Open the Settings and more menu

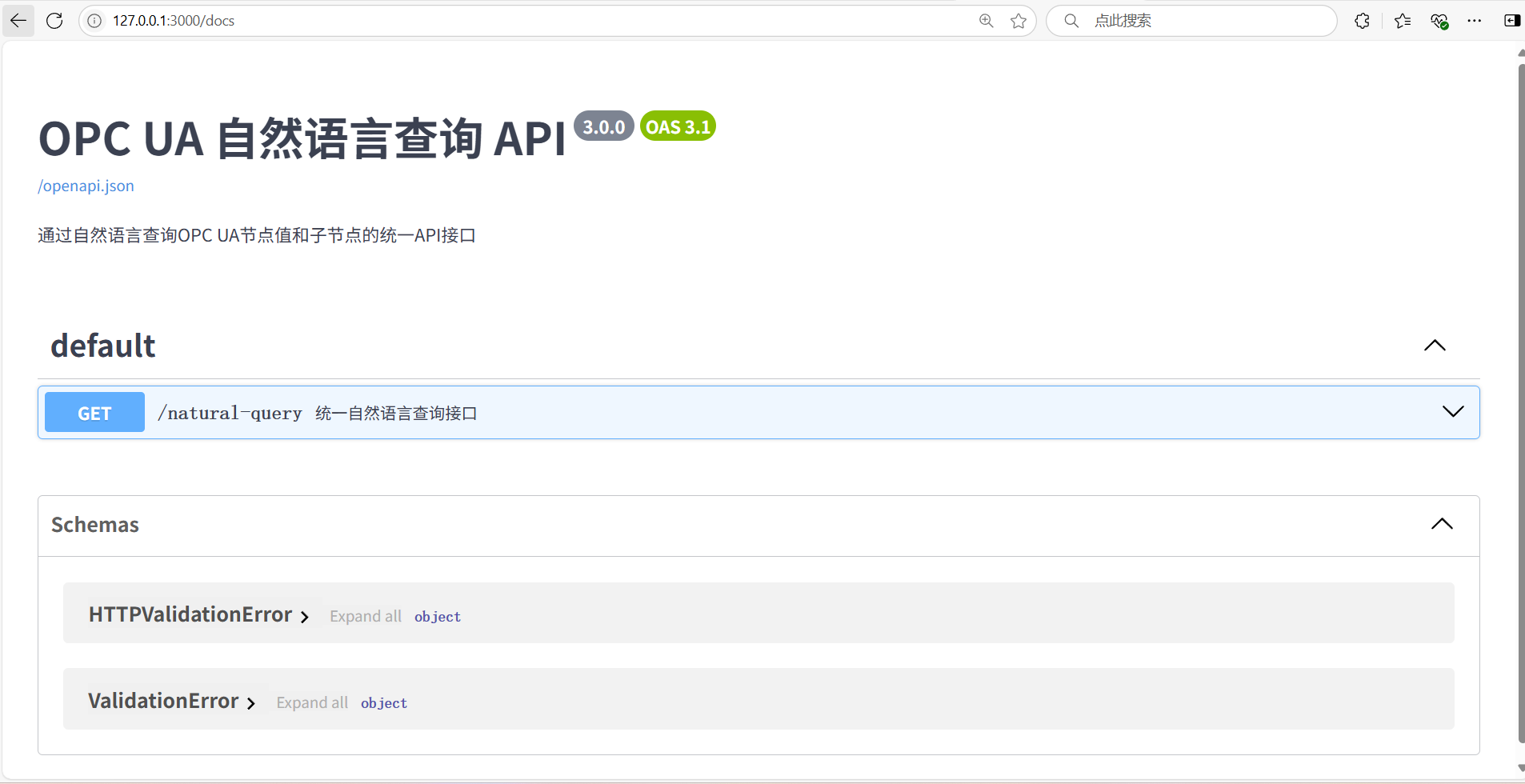(x=1475, y=21)
